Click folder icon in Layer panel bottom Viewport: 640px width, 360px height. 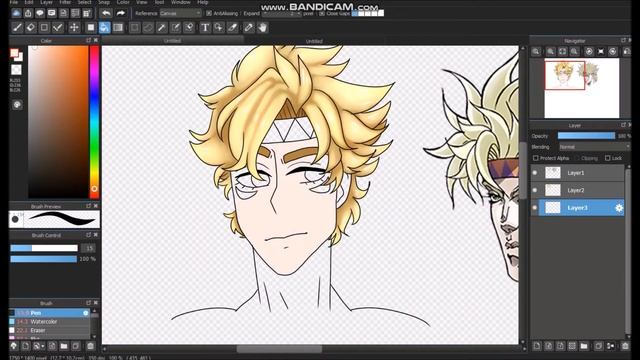[584, 346]
